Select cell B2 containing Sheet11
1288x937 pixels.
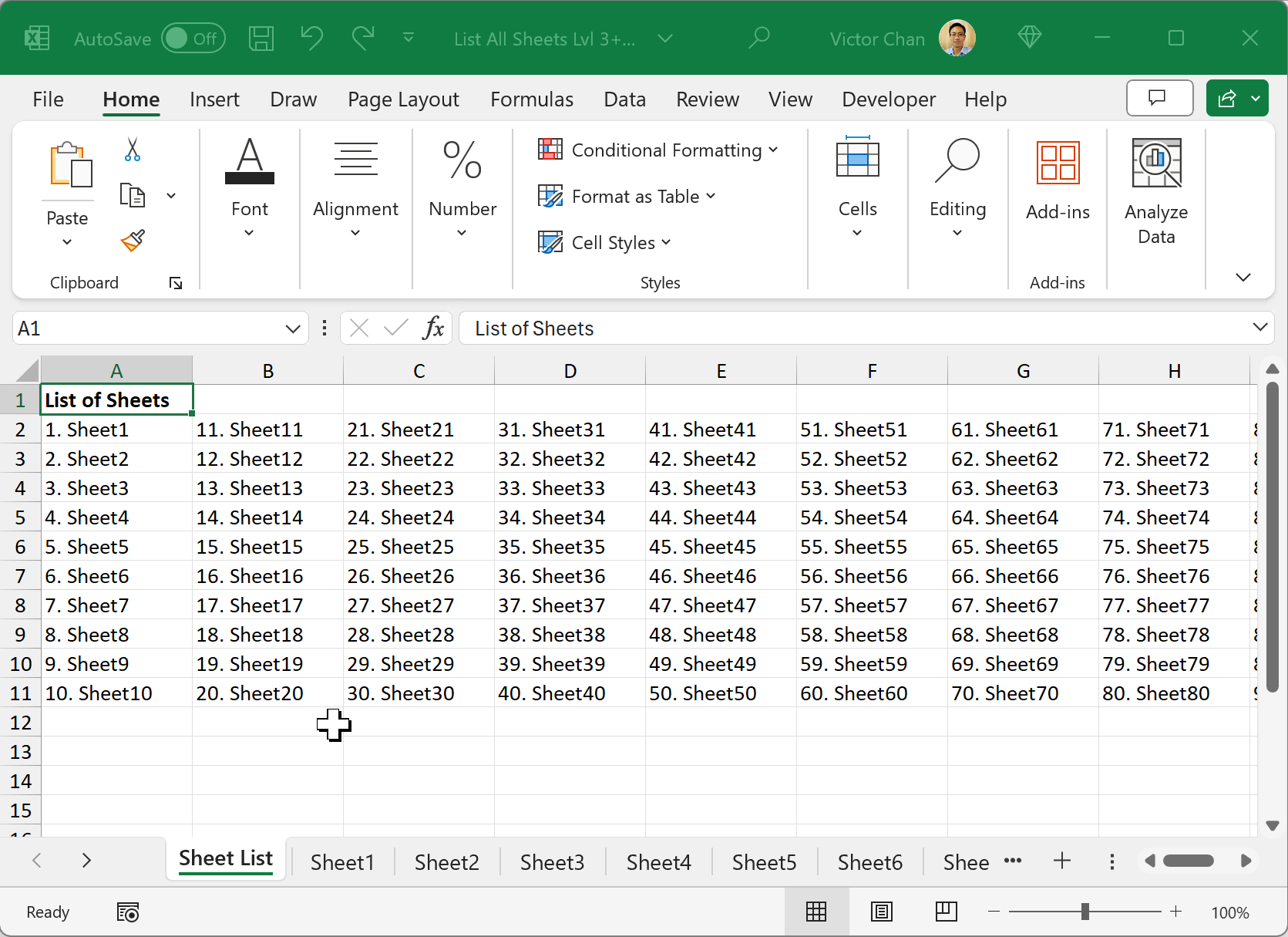pyautogui.click(x=267, y=430)
